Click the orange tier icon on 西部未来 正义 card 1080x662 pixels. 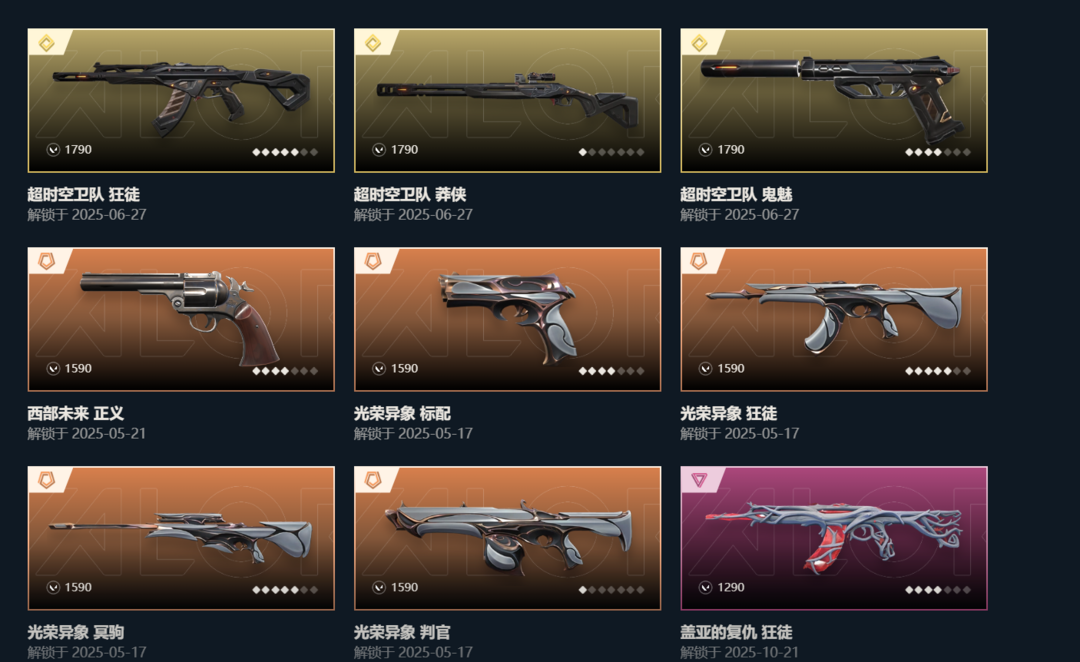click(46, 262)
